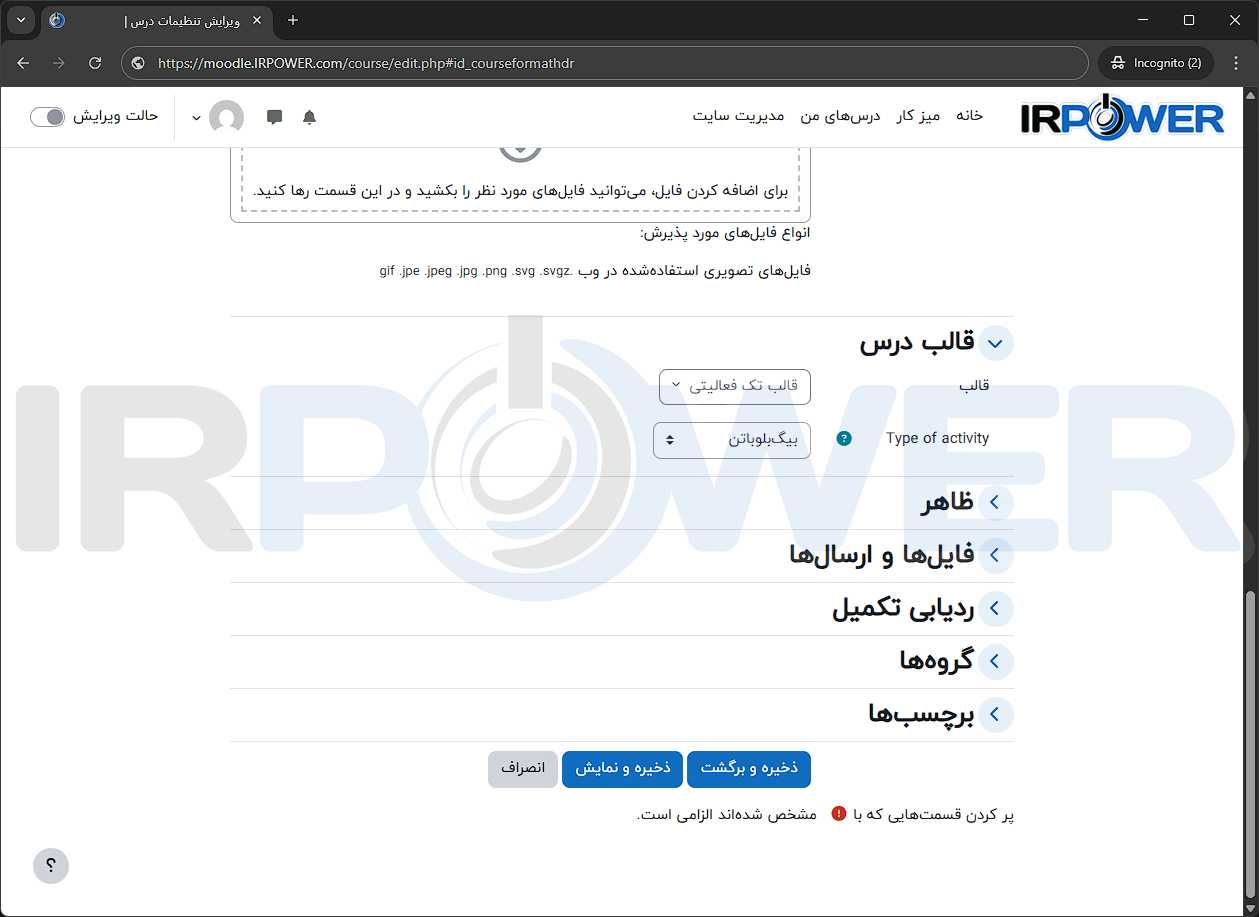
Task: Open the floating help button at bottom left
Action: [x=50, y=865]
